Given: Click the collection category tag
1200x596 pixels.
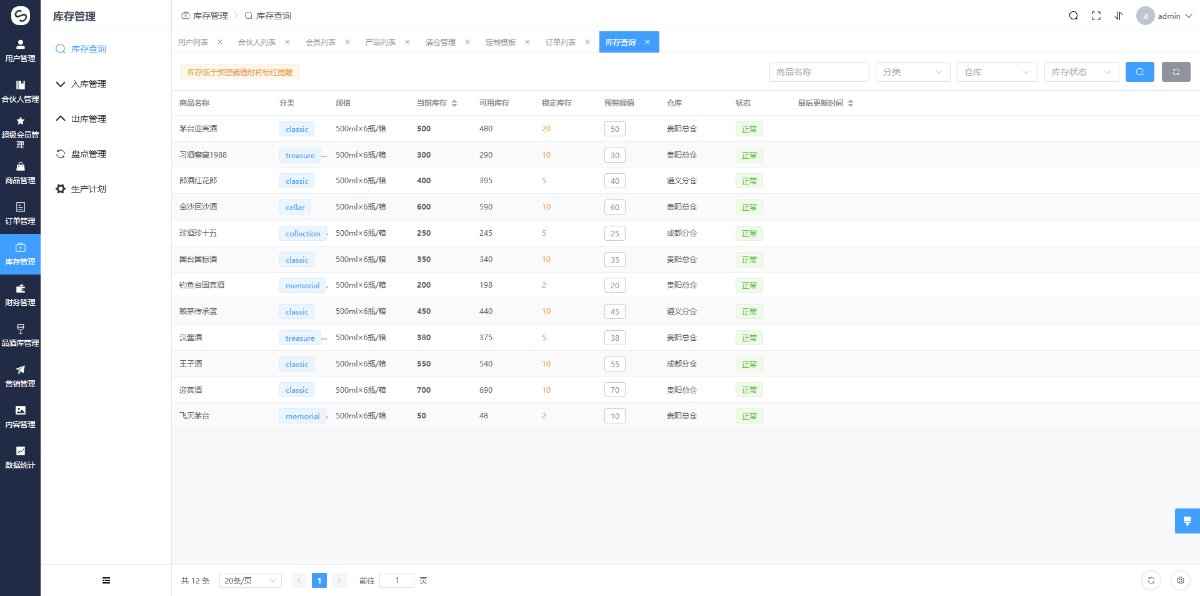Looking at the screenshot, I should click(x=303, y=233).
